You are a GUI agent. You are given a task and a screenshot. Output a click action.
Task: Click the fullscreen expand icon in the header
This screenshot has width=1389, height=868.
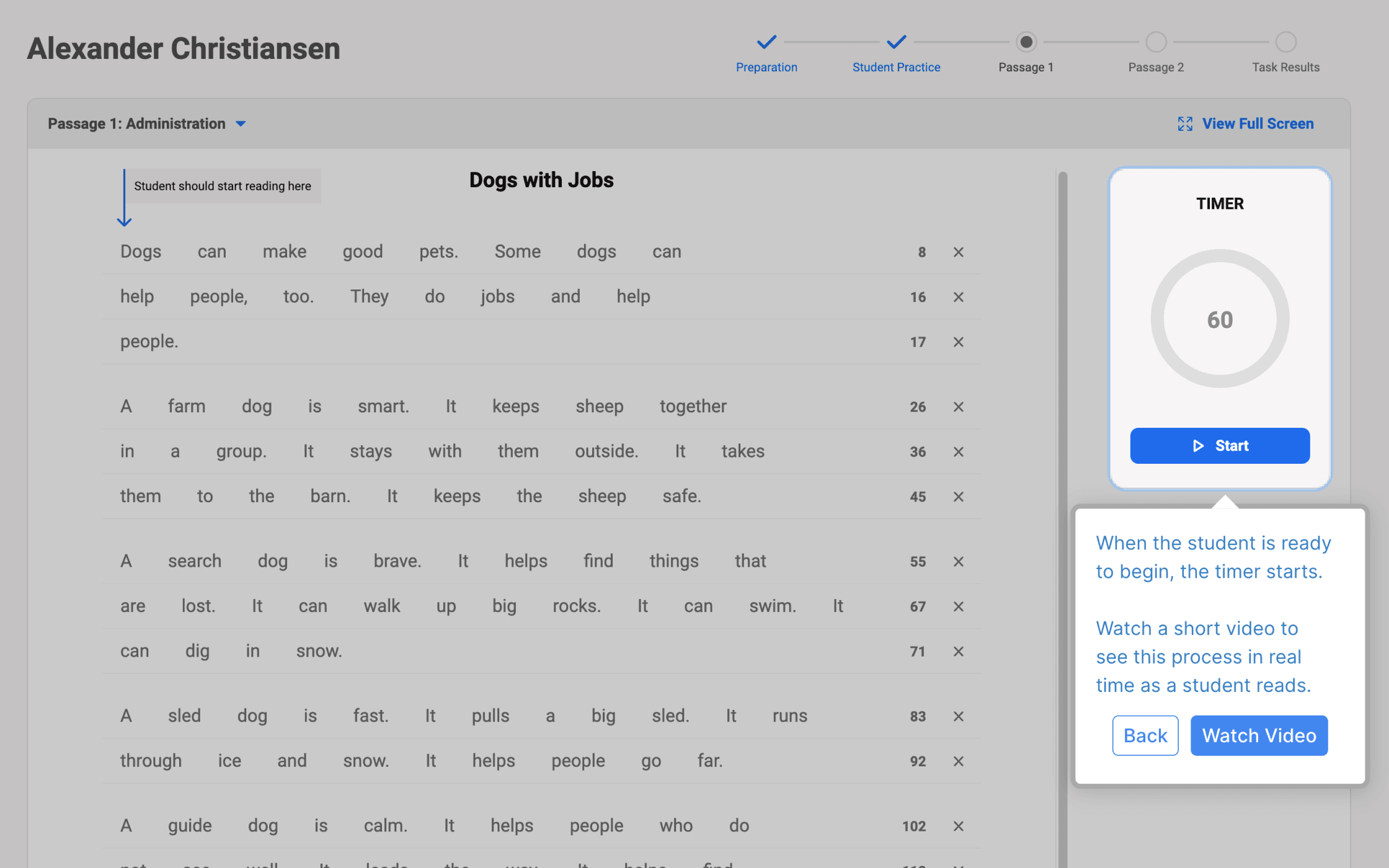tap(1185, 123)
